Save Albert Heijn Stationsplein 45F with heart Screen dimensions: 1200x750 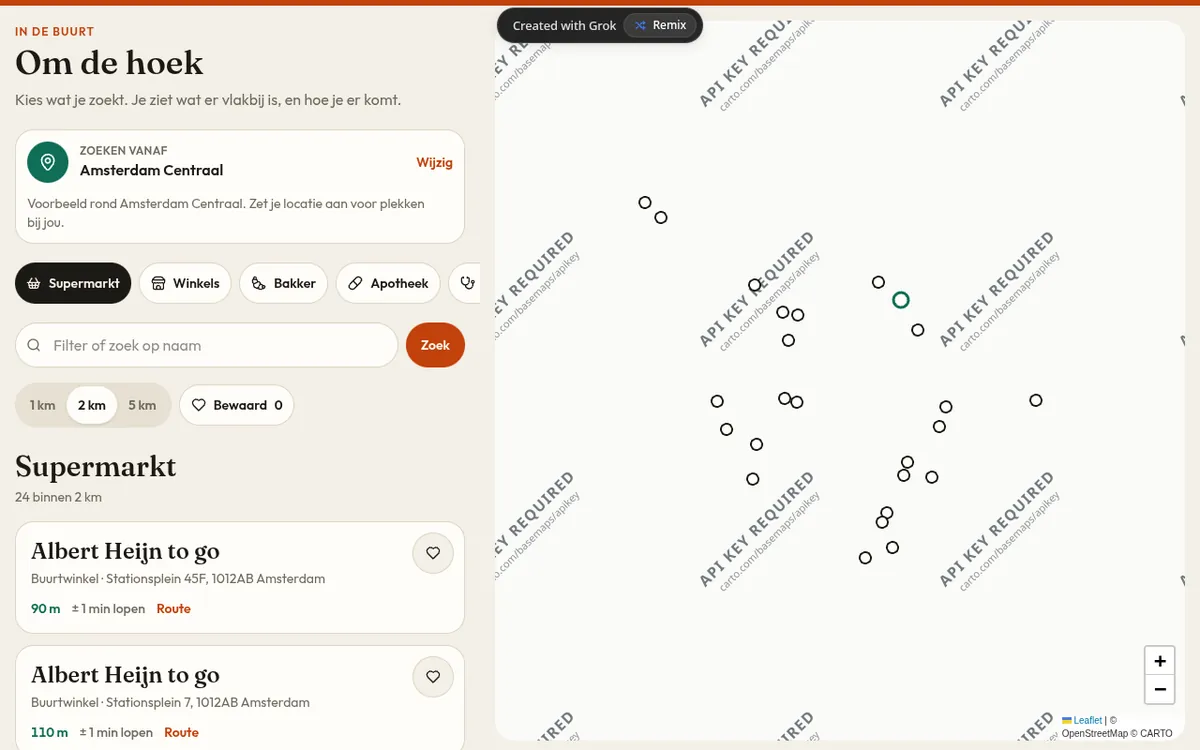click(x=433, y=553)
